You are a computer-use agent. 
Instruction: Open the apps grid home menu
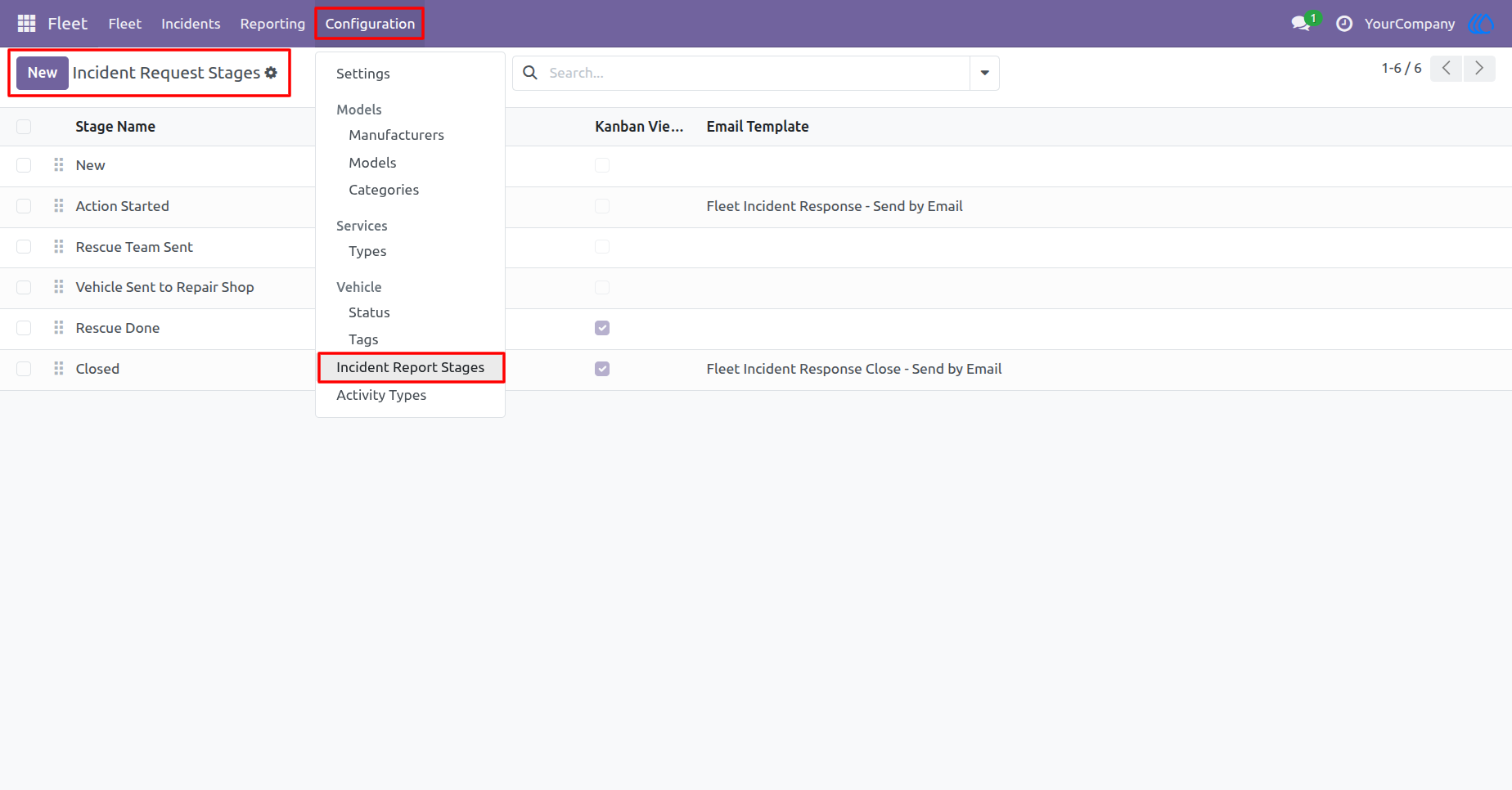click(26, 24)
